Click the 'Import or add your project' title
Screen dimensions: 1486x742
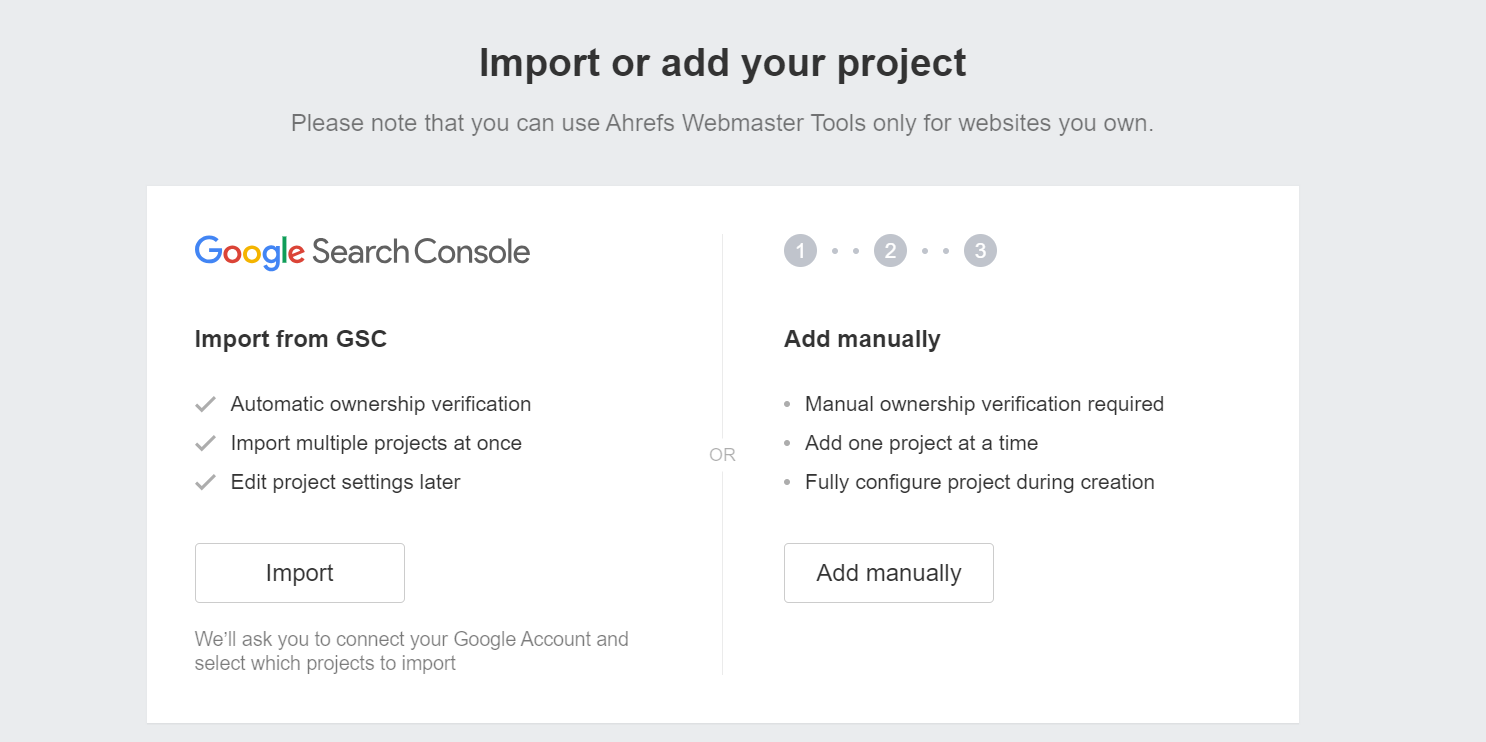coord(722,63)
